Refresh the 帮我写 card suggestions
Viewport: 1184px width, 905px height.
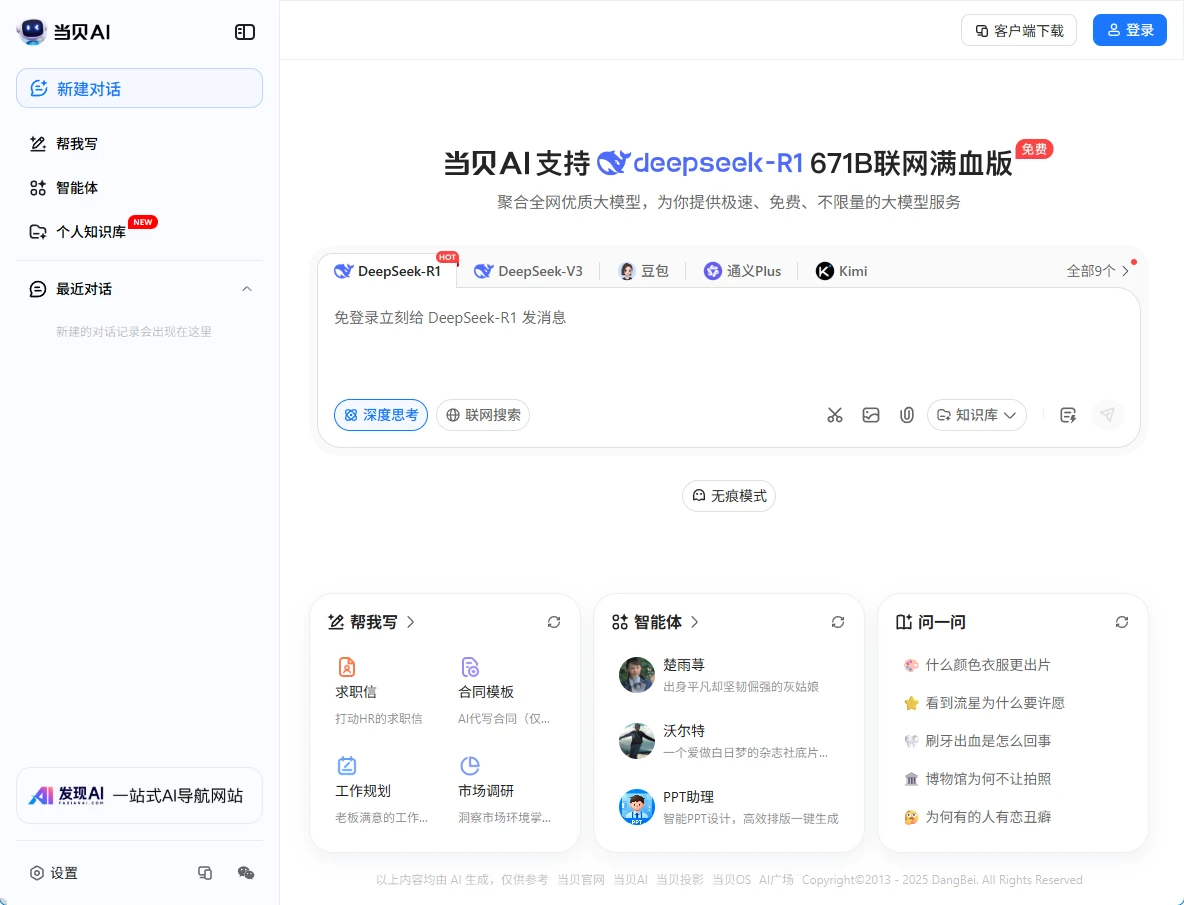554,622
